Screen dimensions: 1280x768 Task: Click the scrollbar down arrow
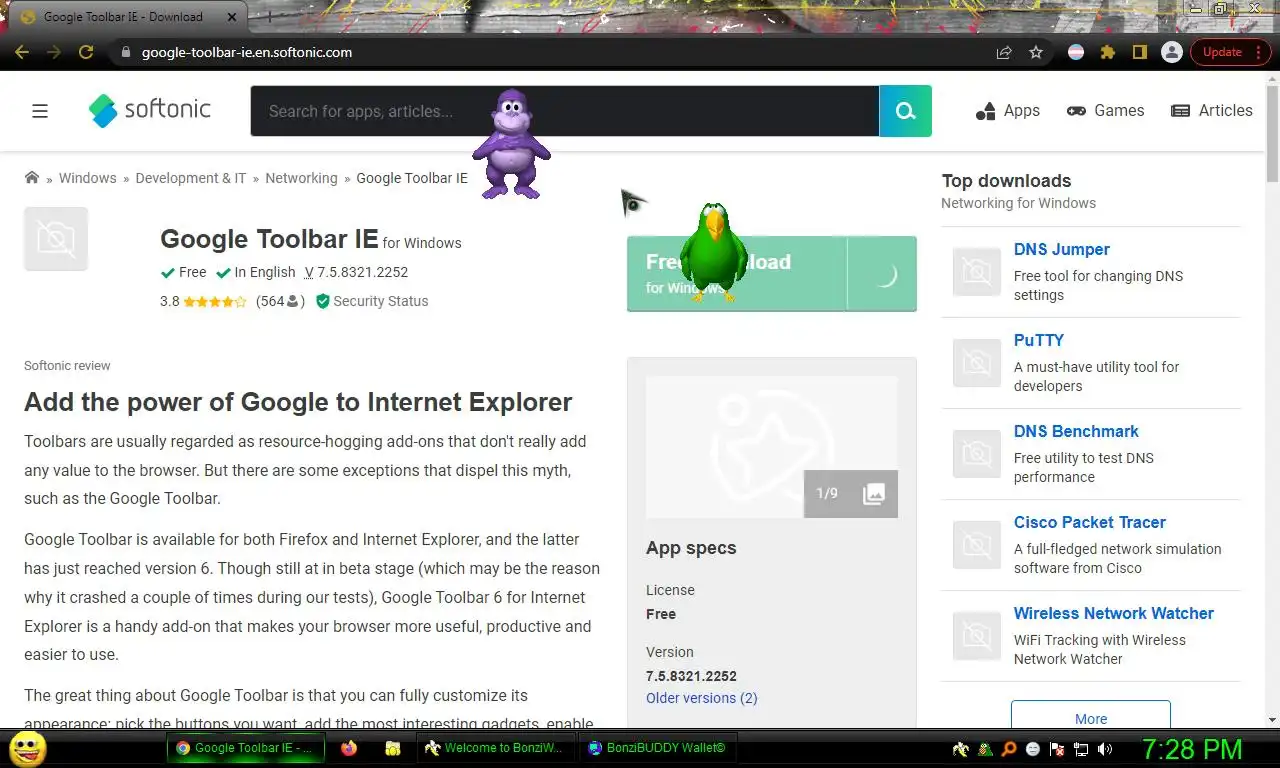[x=1272, y=719]
